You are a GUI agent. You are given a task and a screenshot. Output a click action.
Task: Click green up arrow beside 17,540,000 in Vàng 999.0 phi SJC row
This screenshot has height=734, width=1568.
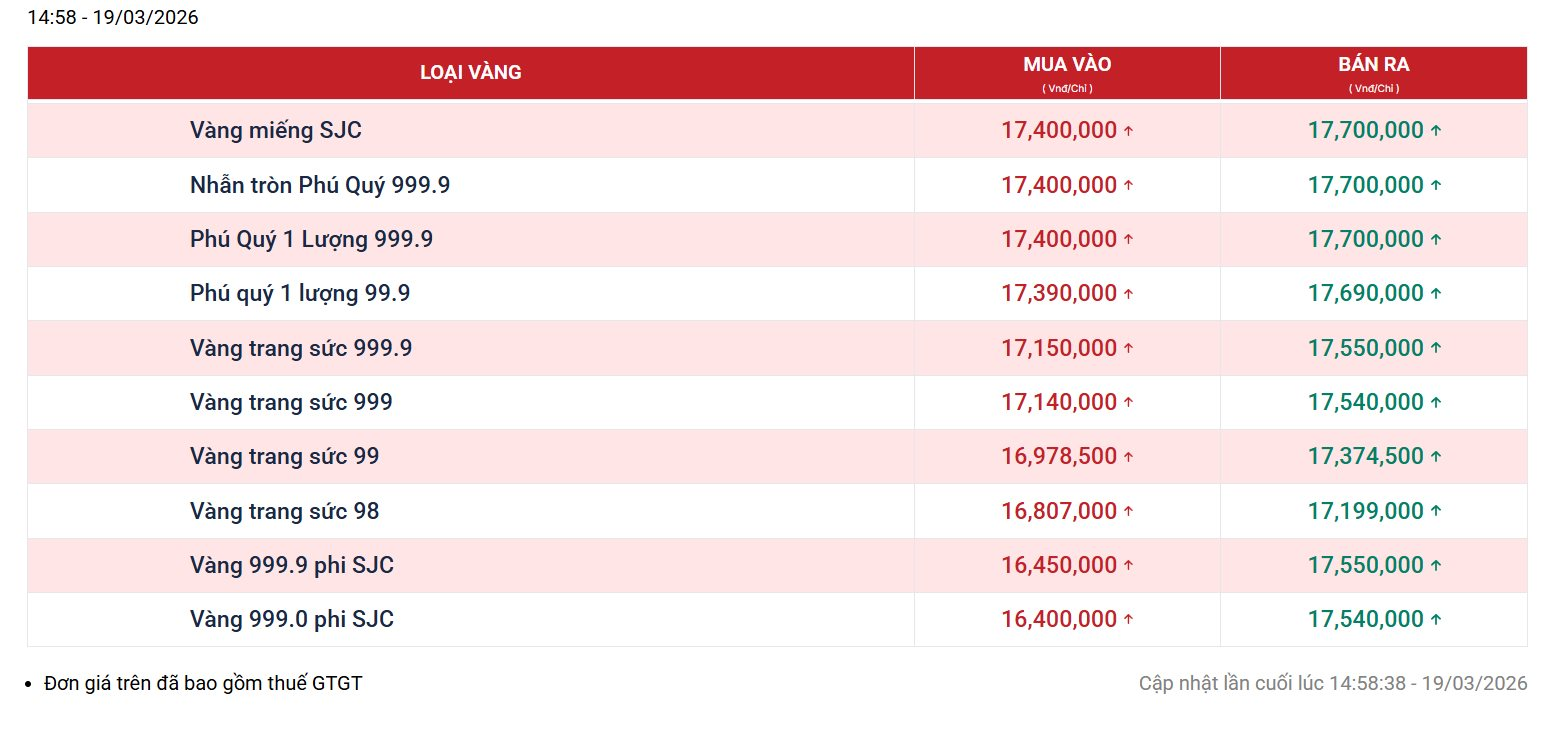[x=1436, y=620]
